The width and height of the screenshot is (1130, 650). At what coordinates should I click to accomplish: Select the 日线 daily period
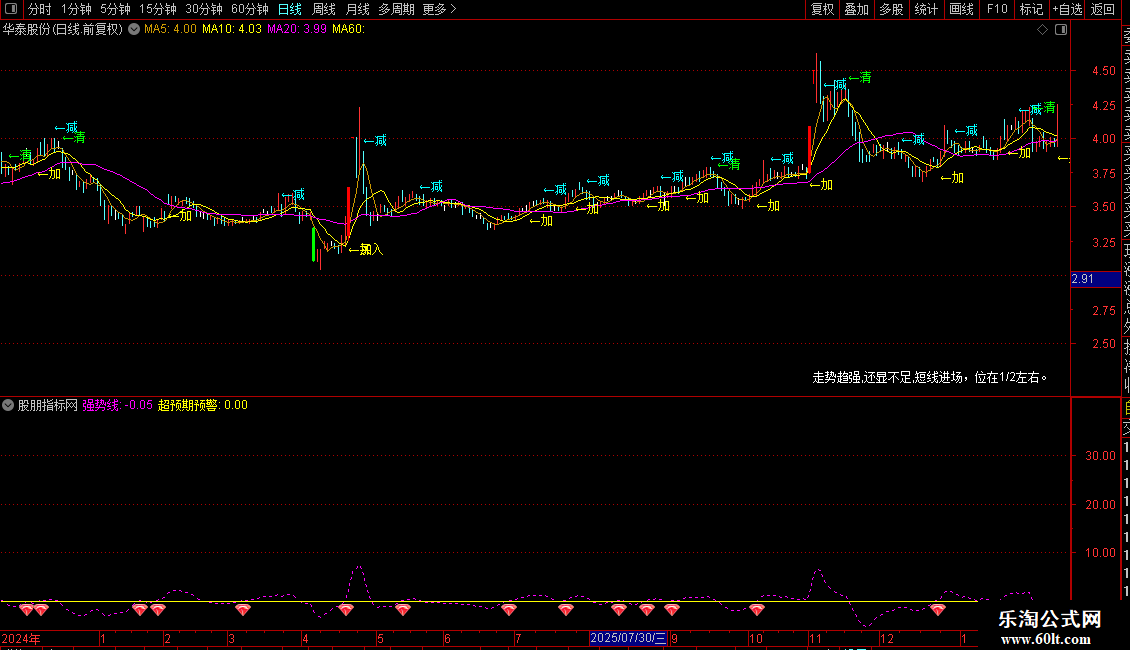click(290, 9)
